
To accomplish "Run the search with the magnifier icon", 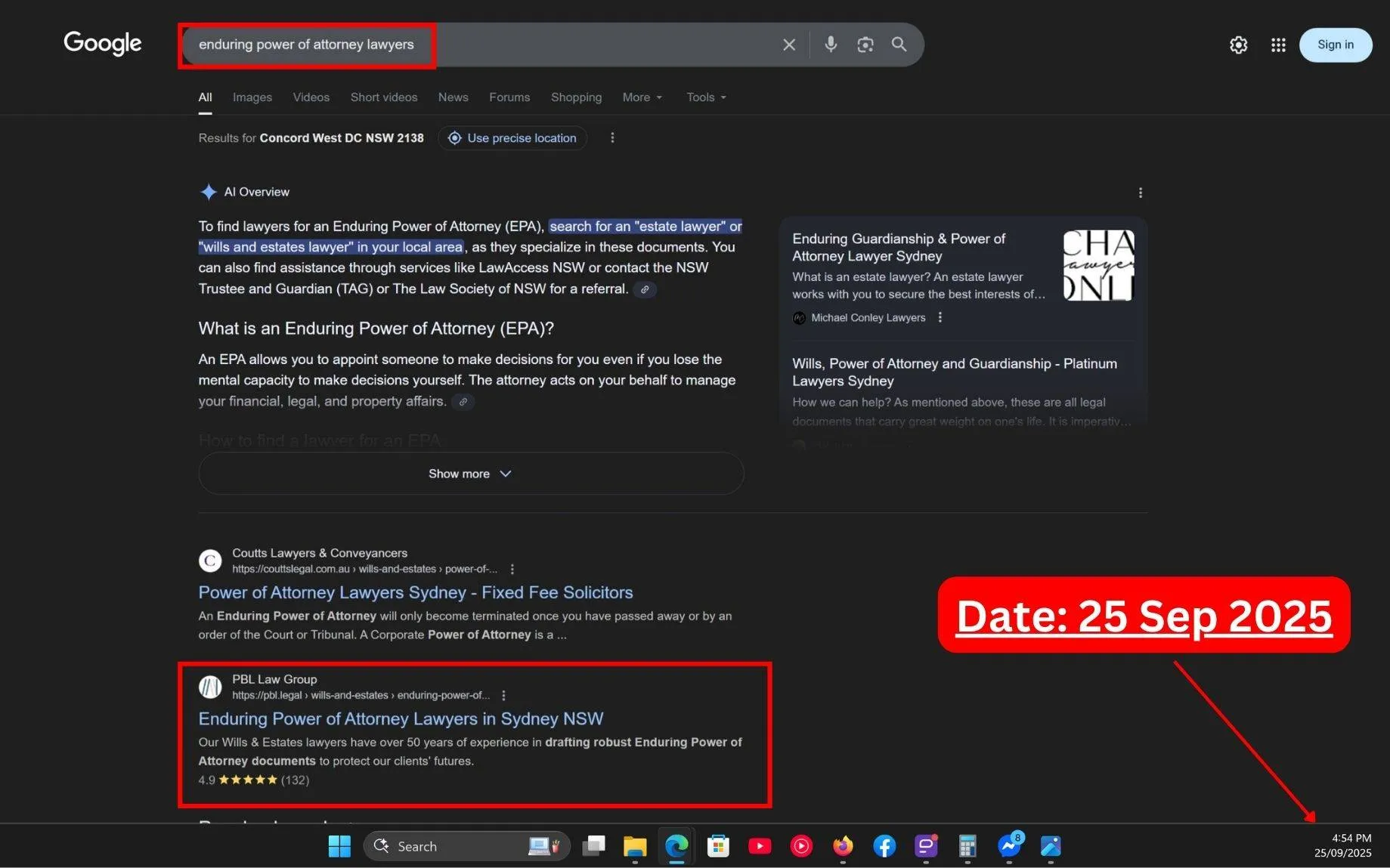I will [899, 45].
